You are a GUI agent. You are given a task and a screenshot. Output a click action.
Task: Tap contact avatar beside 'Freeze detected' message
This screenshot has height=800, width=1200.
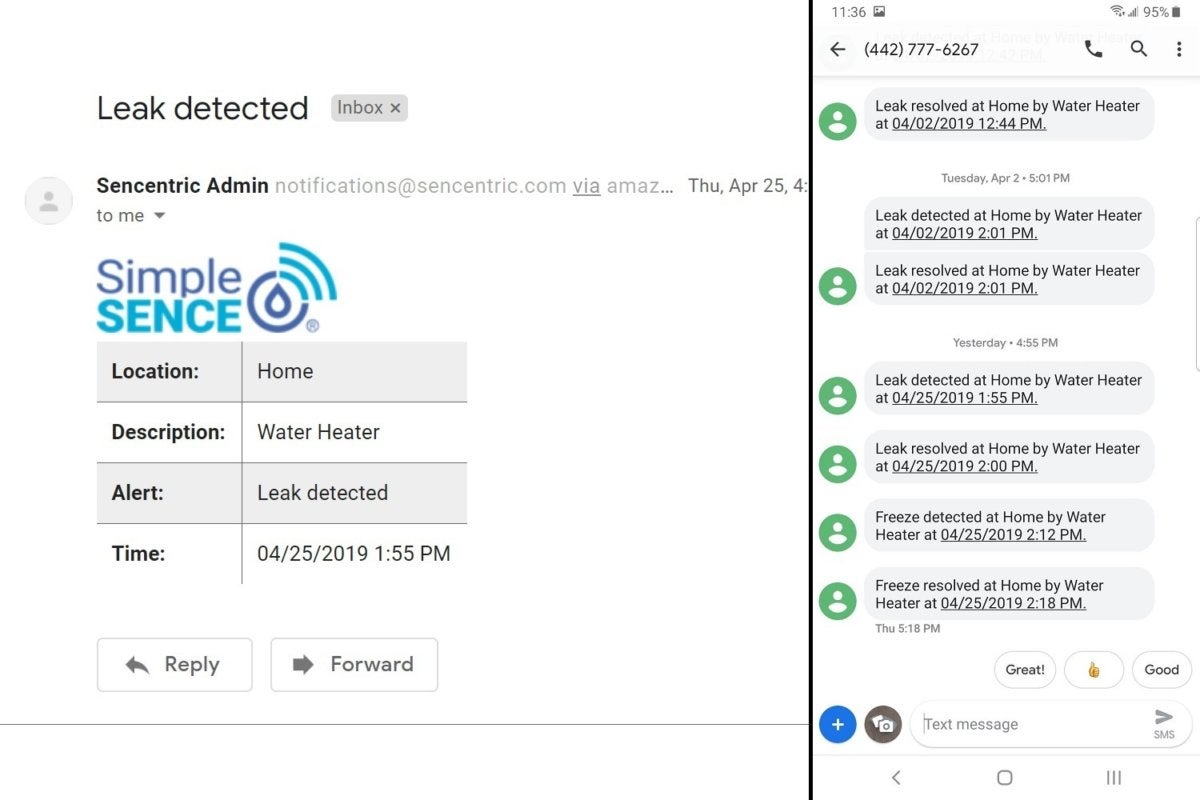(x=838, y=532)
